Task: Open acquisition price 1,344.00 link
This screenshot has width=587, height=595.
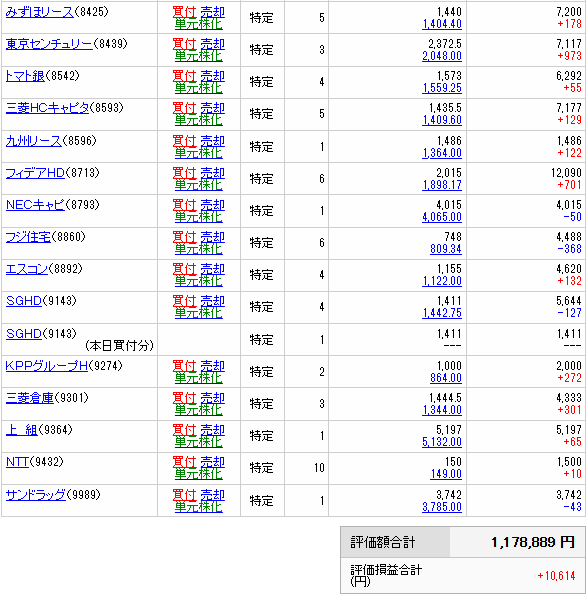Action: click(x=442, y=410)
